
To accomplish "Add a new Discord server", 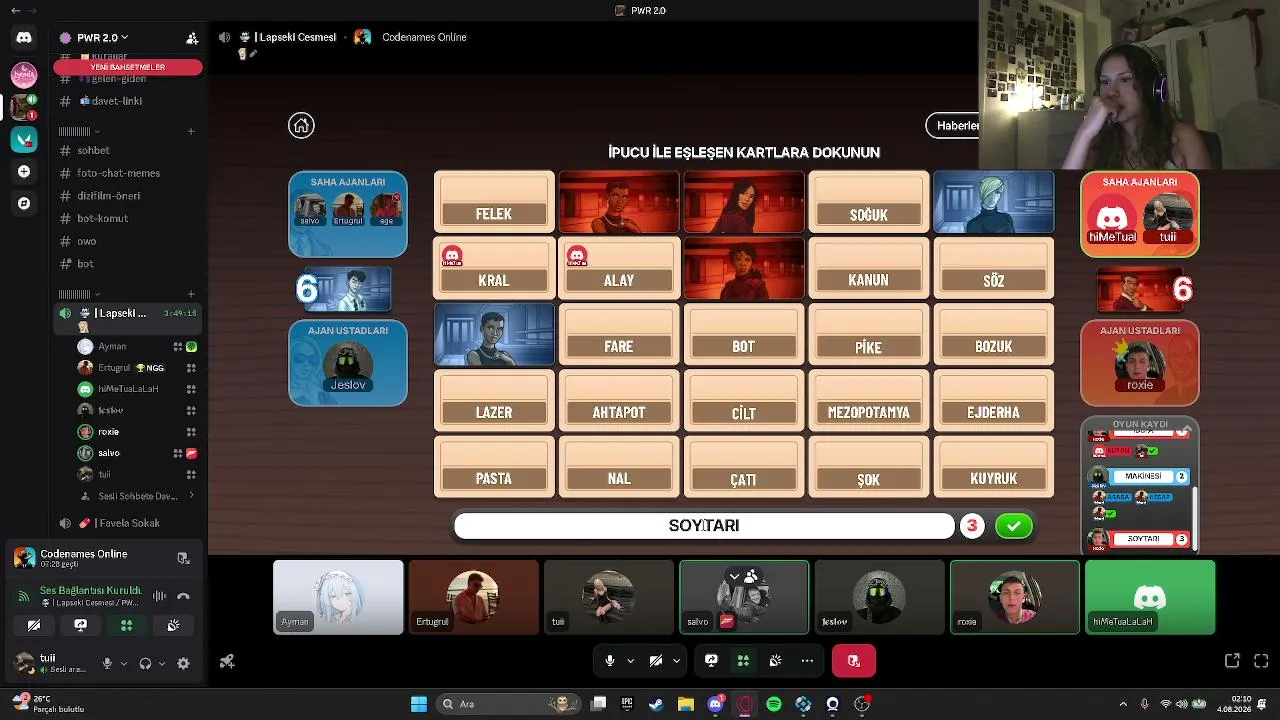I will 24,171.
